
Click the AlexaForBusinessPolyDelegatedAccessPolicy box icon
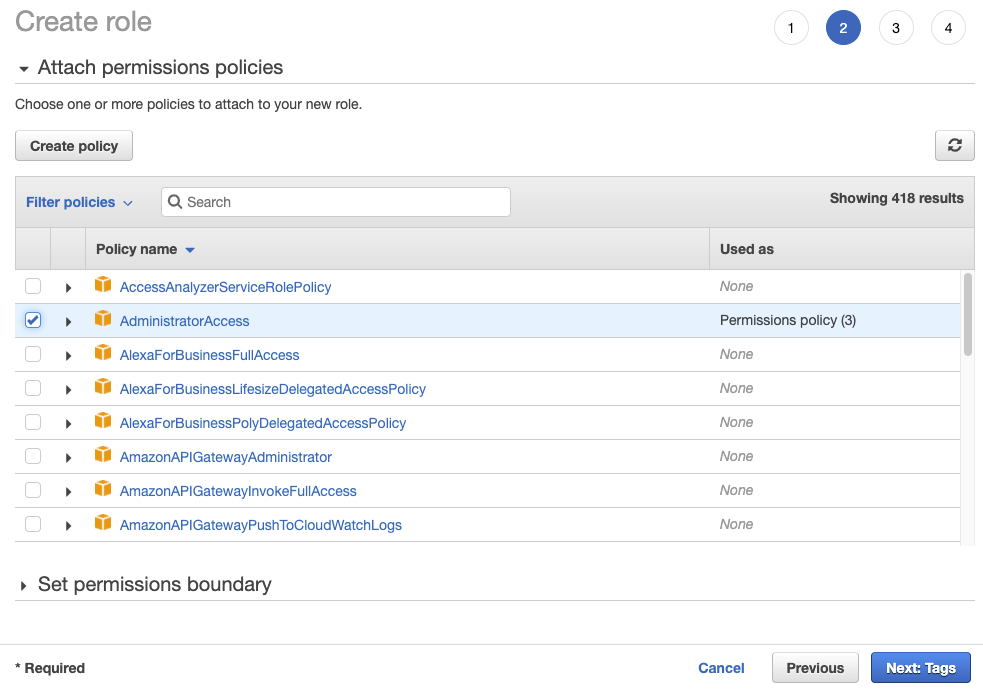(103, 420)
